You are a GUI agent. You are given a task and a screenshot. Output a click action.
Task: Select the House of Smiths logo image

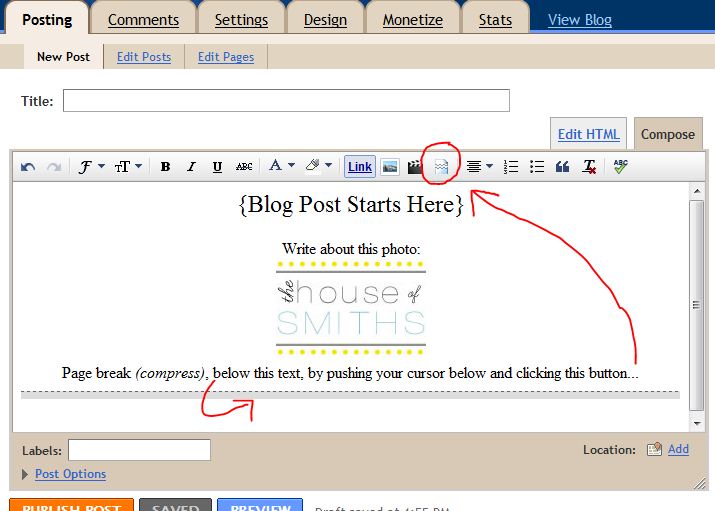(351, 308)
